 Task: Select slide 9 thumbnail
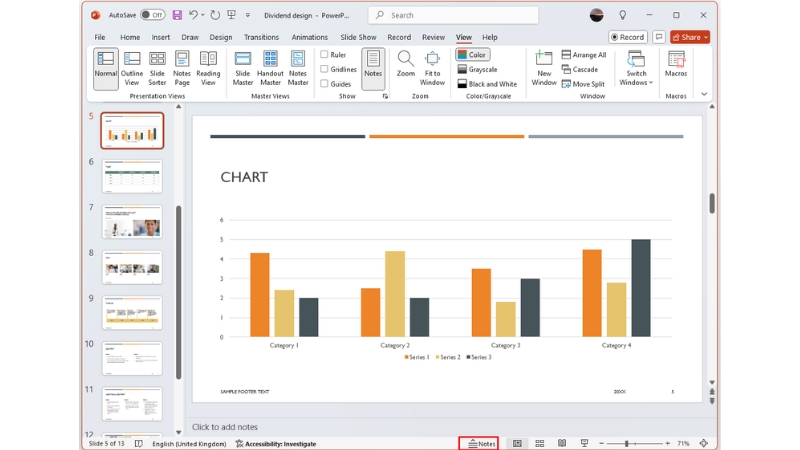132,313
